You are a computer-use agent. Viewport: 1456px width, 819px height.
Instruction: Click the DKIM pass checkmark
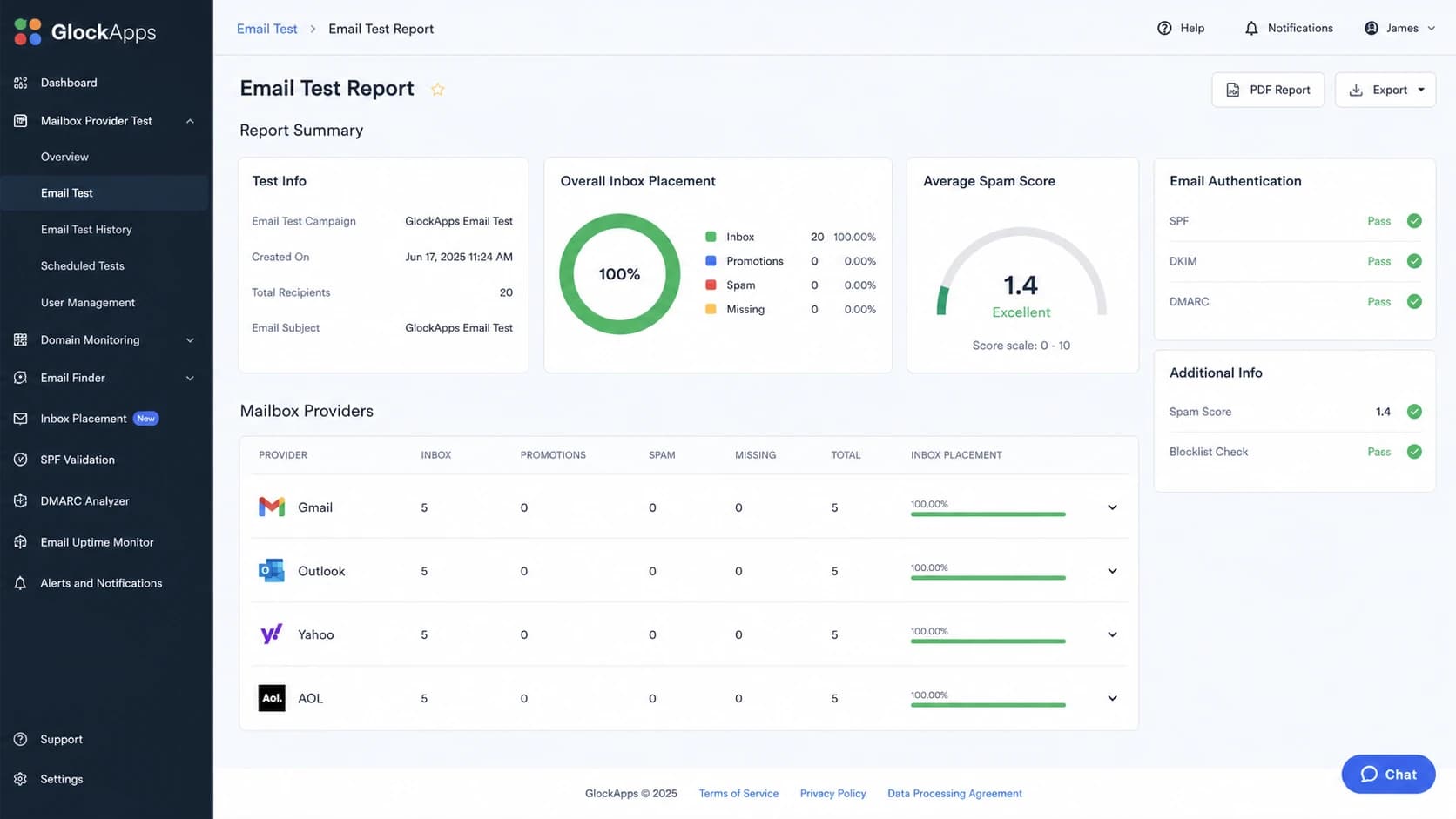[1414, 261]
